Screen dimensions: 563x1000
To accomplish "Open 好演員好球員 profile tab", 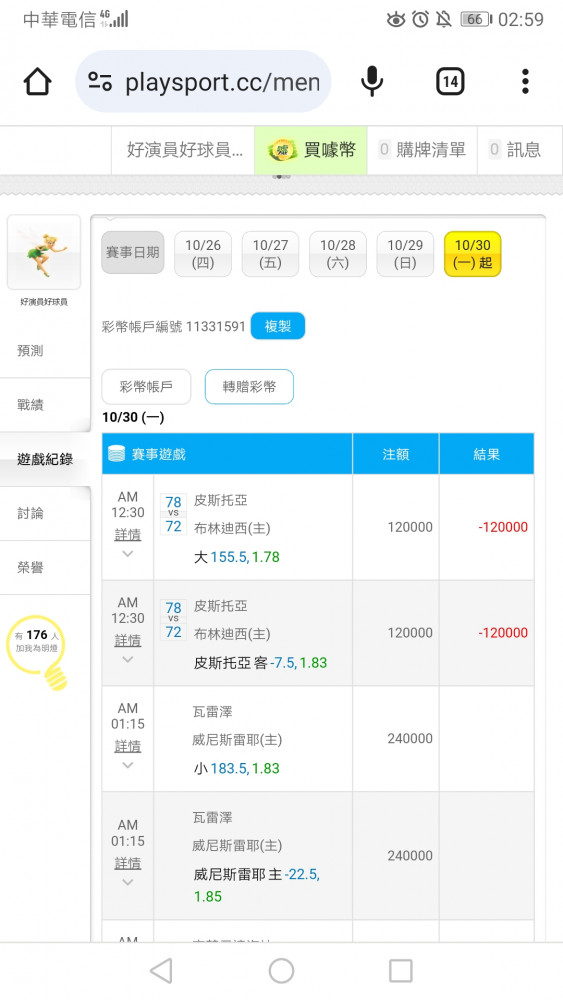I will (x=184, y=150).
